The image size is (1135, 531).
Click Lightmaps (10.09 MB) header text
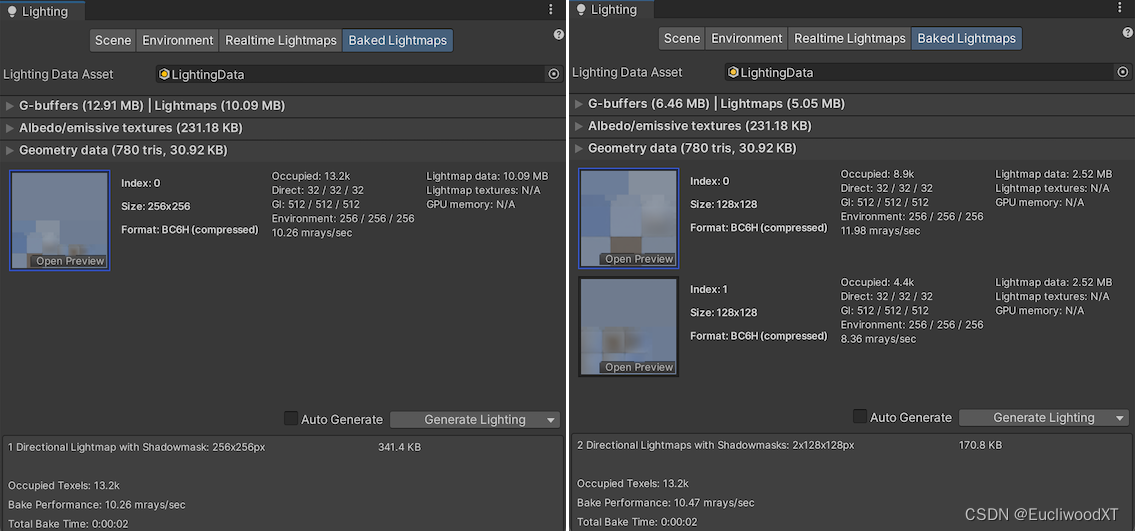click(x=219, y=106)
